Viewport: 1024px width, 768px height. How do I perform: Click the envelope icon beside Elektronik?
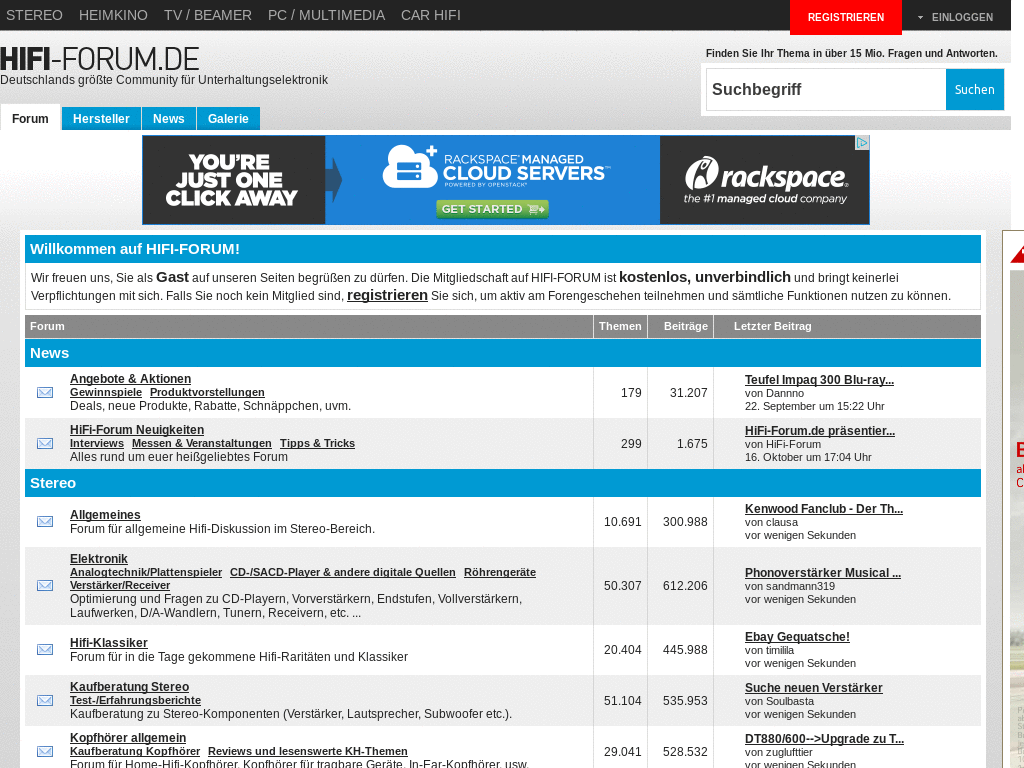(44, 586)
